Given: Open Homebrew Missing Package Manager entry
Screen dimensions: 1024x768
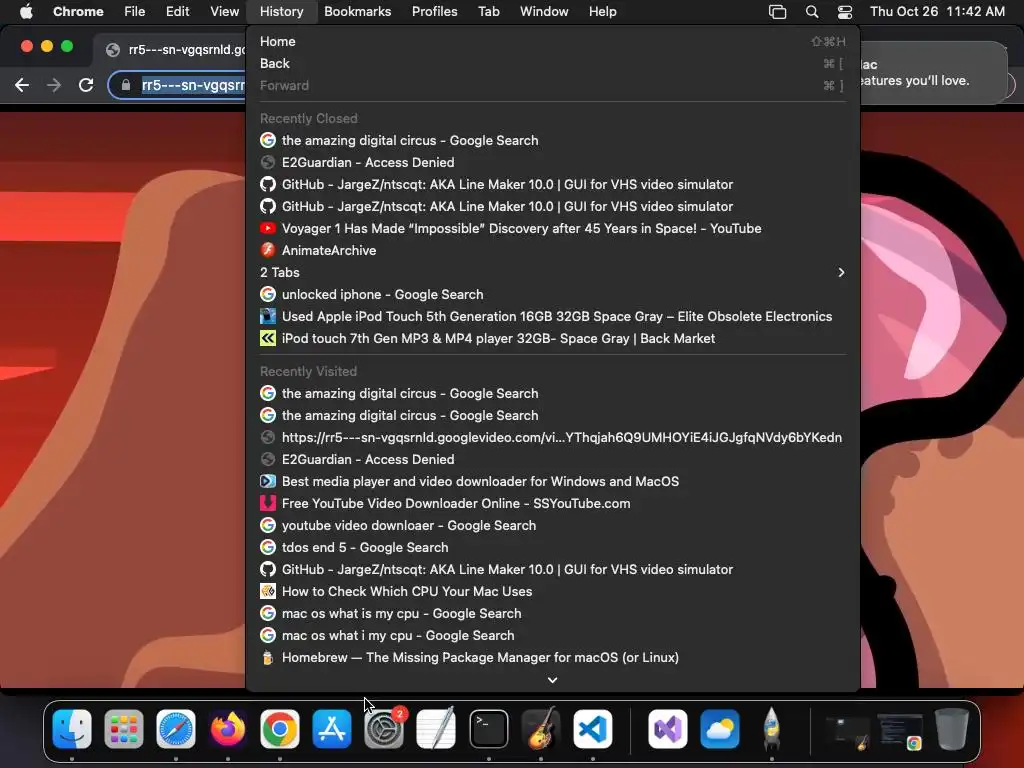Looking at the screenshot, I should click(552, 657).
